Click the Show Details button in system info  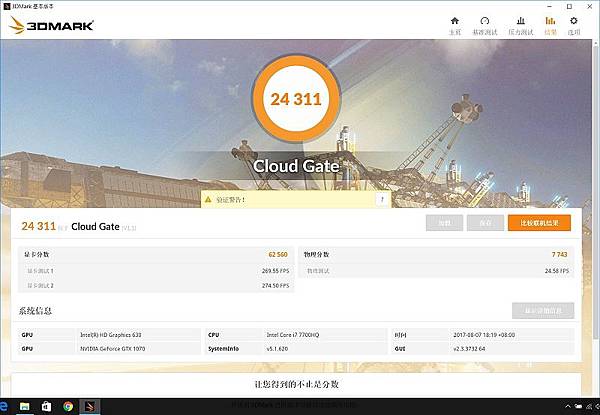(543, 311)
